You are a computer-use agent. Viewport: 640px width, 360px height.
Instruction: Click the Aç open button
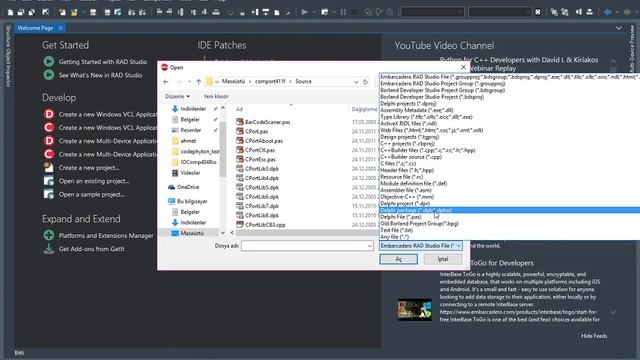point(398,259)
